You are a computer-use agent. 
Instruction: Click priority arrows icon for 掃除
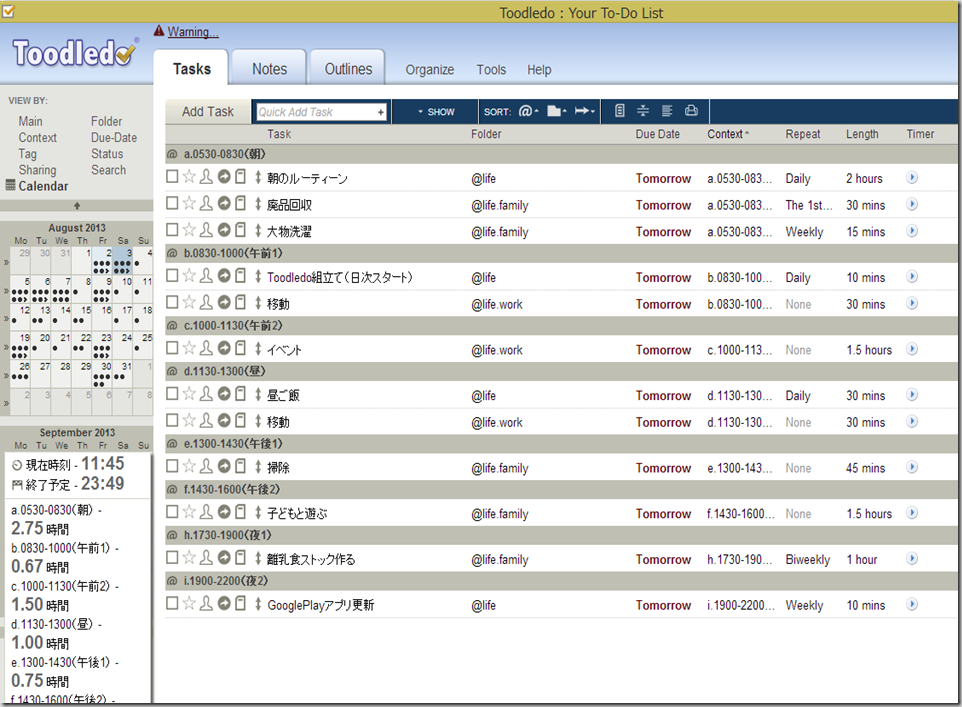pyautogui.click(x=258, y=467)
